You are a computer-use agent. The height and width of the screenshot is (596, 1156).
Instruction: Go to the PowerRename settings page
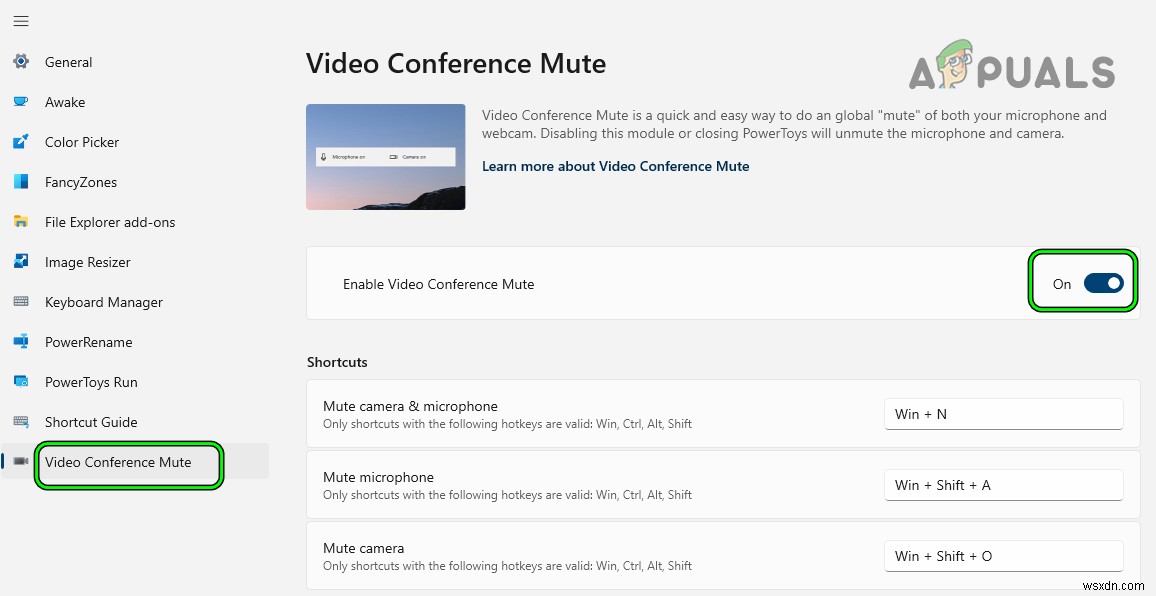[x=88, y=342]
